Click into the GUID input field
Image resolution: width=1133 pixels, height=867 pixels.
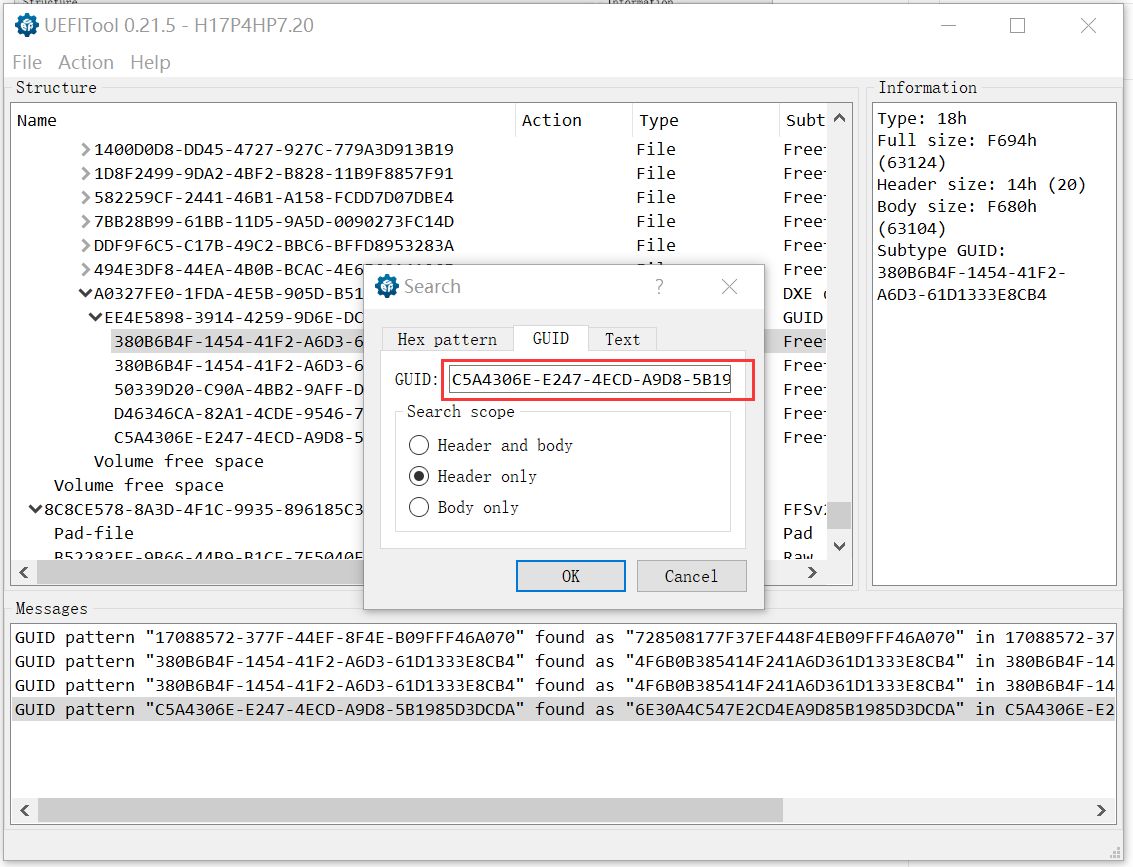point(590,379)
